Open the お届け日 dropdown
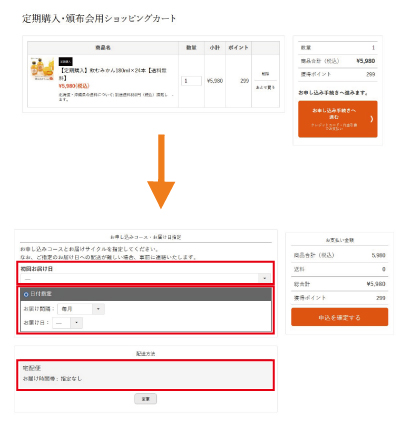Viewport: 400px width, 431px height. coord(67,323)
